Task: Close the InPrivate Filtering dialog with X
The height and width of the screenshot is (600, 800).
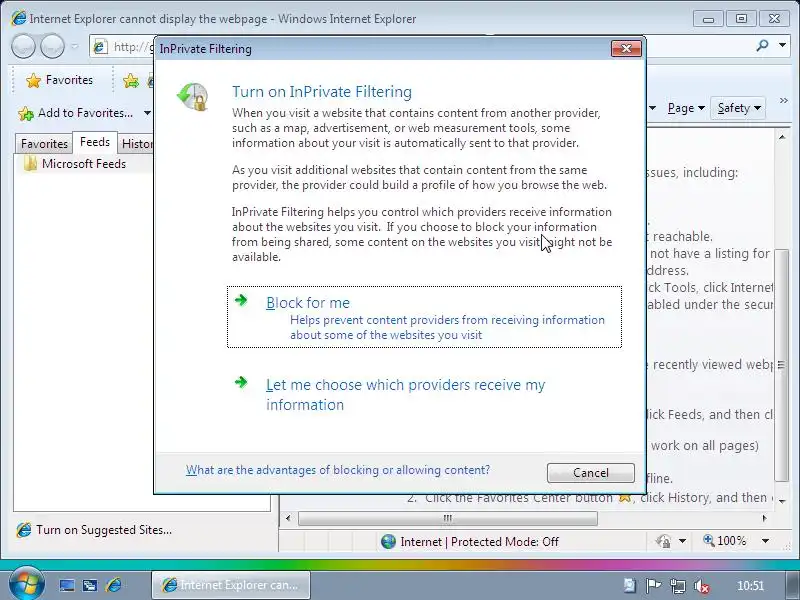Action: [626, 48]
